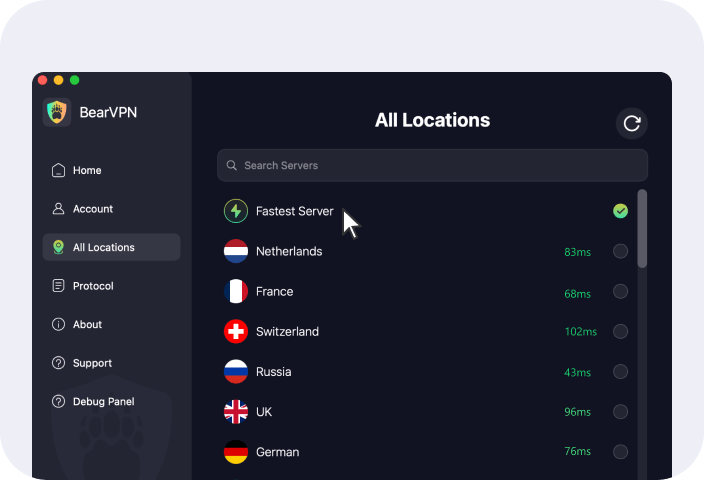Viewport: 704px width, 480px height.
Task: Click the locations list scrollbar
Action: (x=642, y=229)
